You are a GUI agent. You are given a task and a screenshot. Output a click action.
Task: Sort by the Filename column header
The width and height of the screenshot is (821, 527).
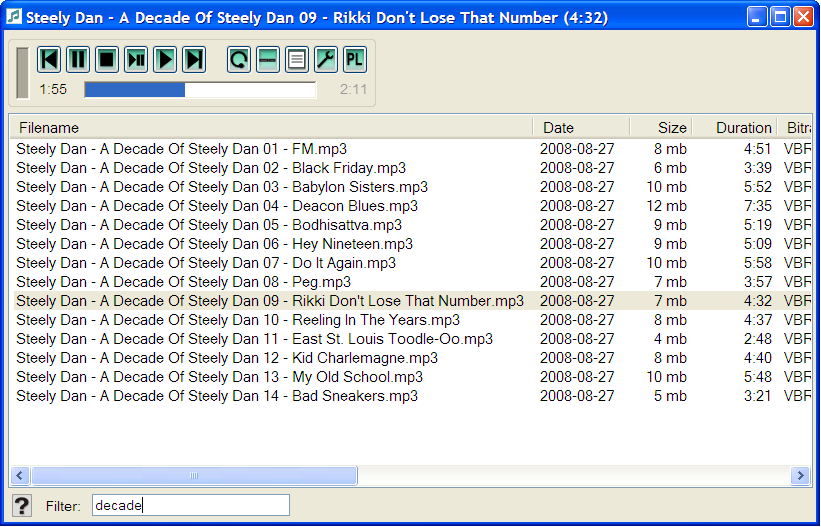coord(271,128)
